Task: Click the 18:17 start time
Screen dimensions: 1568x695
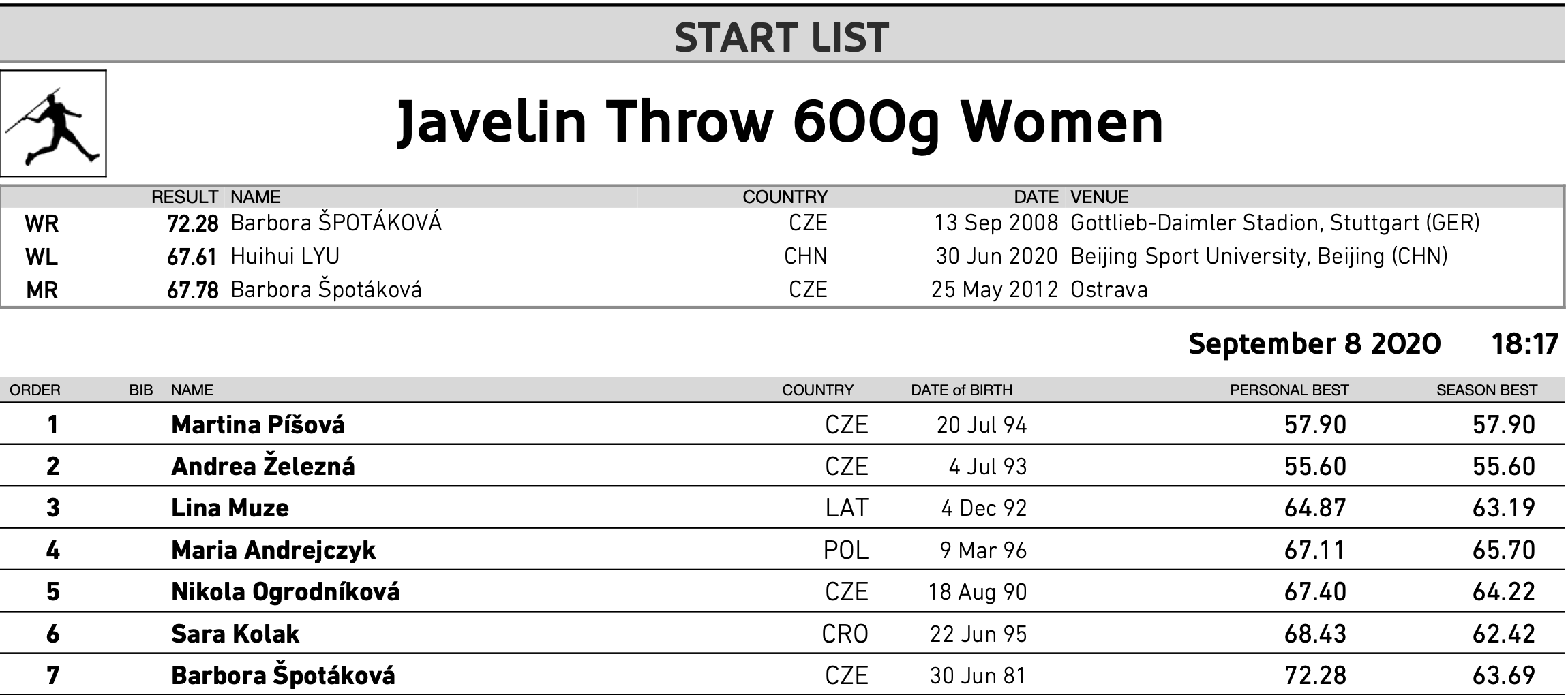Action: [1525, 343]
